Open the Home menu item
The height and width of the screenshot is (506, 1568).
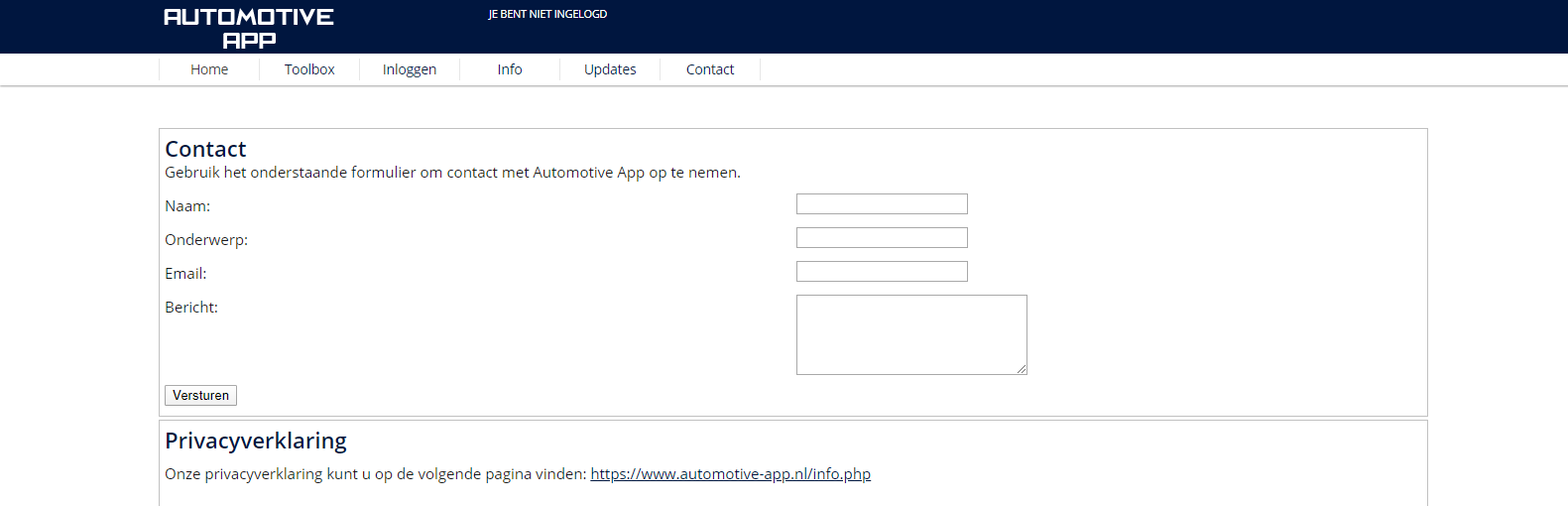[209, 69]
